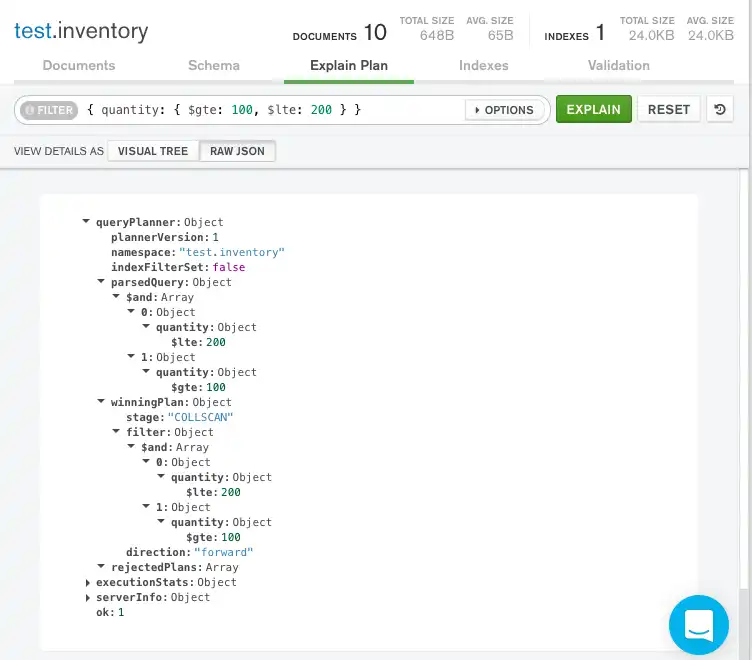Expand query Options panel

507,110
